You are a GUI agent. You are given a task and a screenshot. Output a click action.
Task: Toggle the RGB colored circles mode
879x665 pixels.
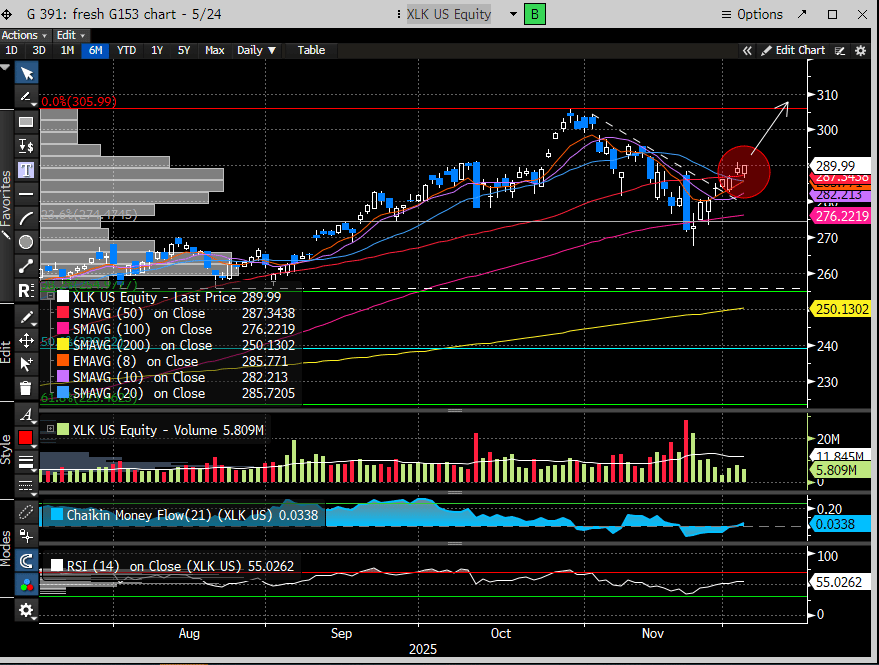[26, 585]
